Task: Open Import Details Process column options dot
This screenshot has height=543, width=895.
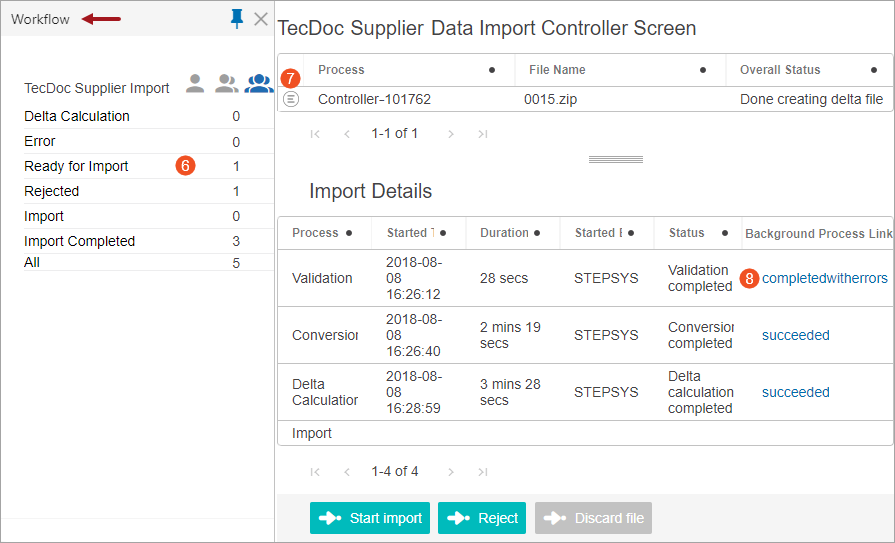Action: (349, 232)
